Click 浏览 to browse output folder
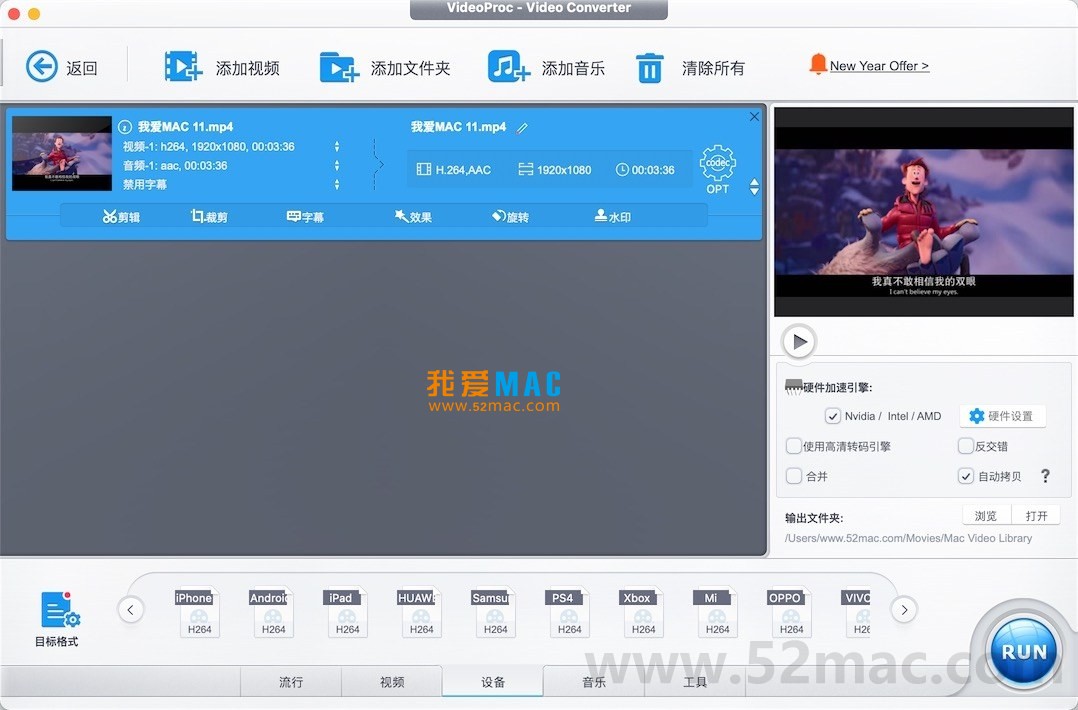Screen dimensions: 1078x710 [x=986, y=515]
